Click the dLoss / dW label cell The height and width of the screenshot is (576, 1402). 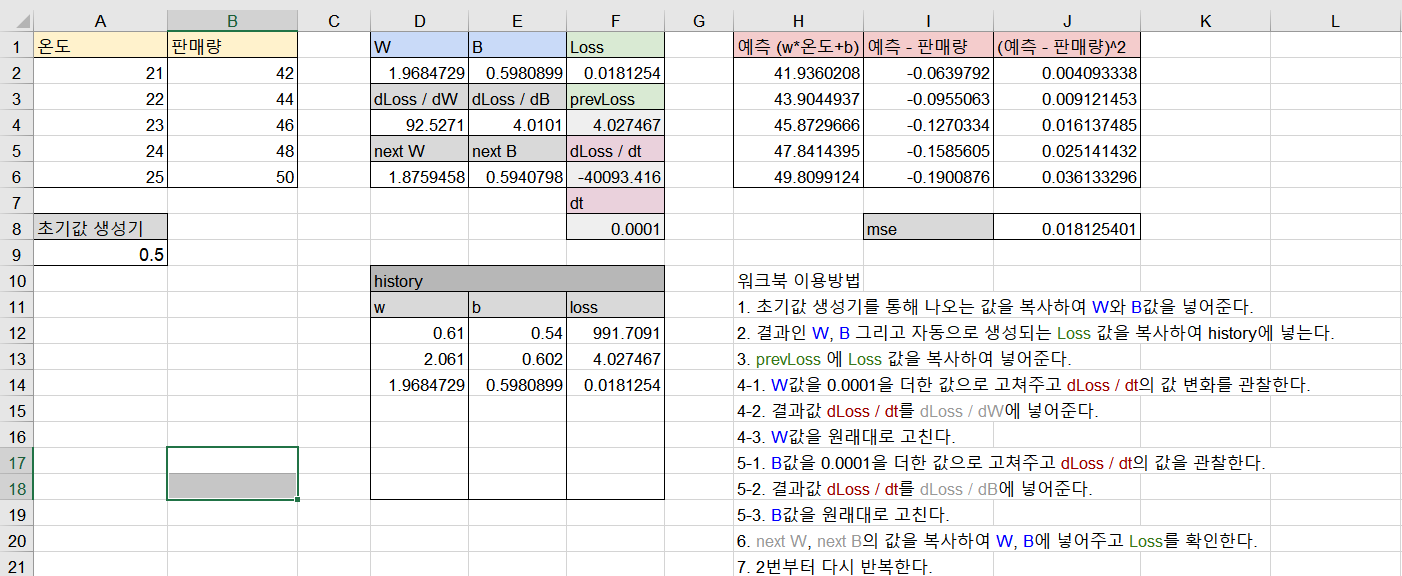[x=419, y=98]
